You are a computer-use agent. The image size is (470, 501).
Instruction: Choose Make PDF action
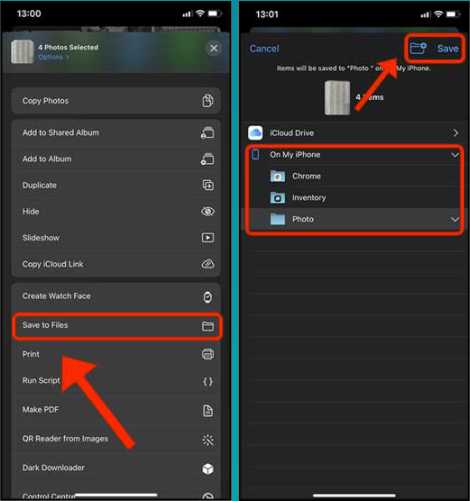116,410
